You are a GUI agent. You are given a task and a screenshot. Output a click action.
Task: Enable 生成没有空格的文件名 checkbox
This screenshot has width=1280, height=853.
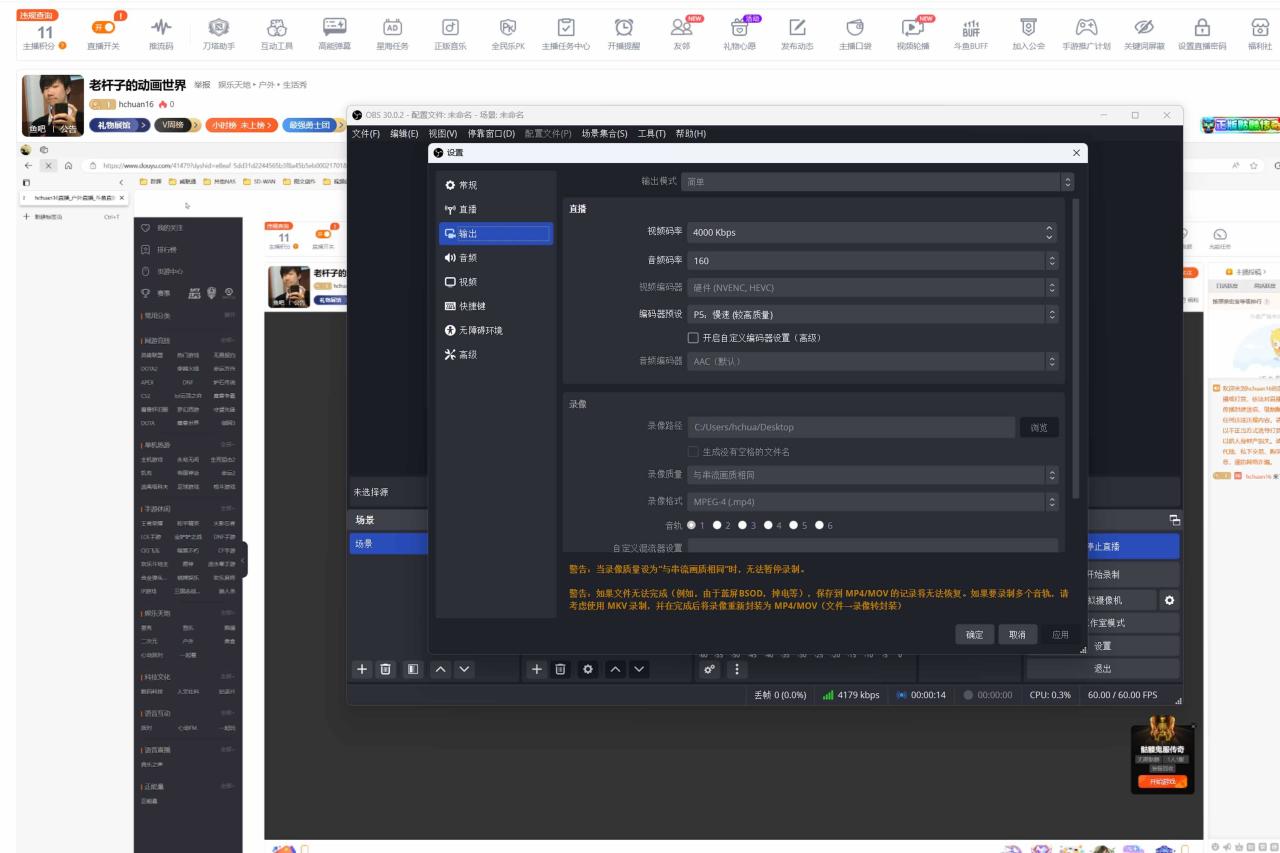click(693, 452)
